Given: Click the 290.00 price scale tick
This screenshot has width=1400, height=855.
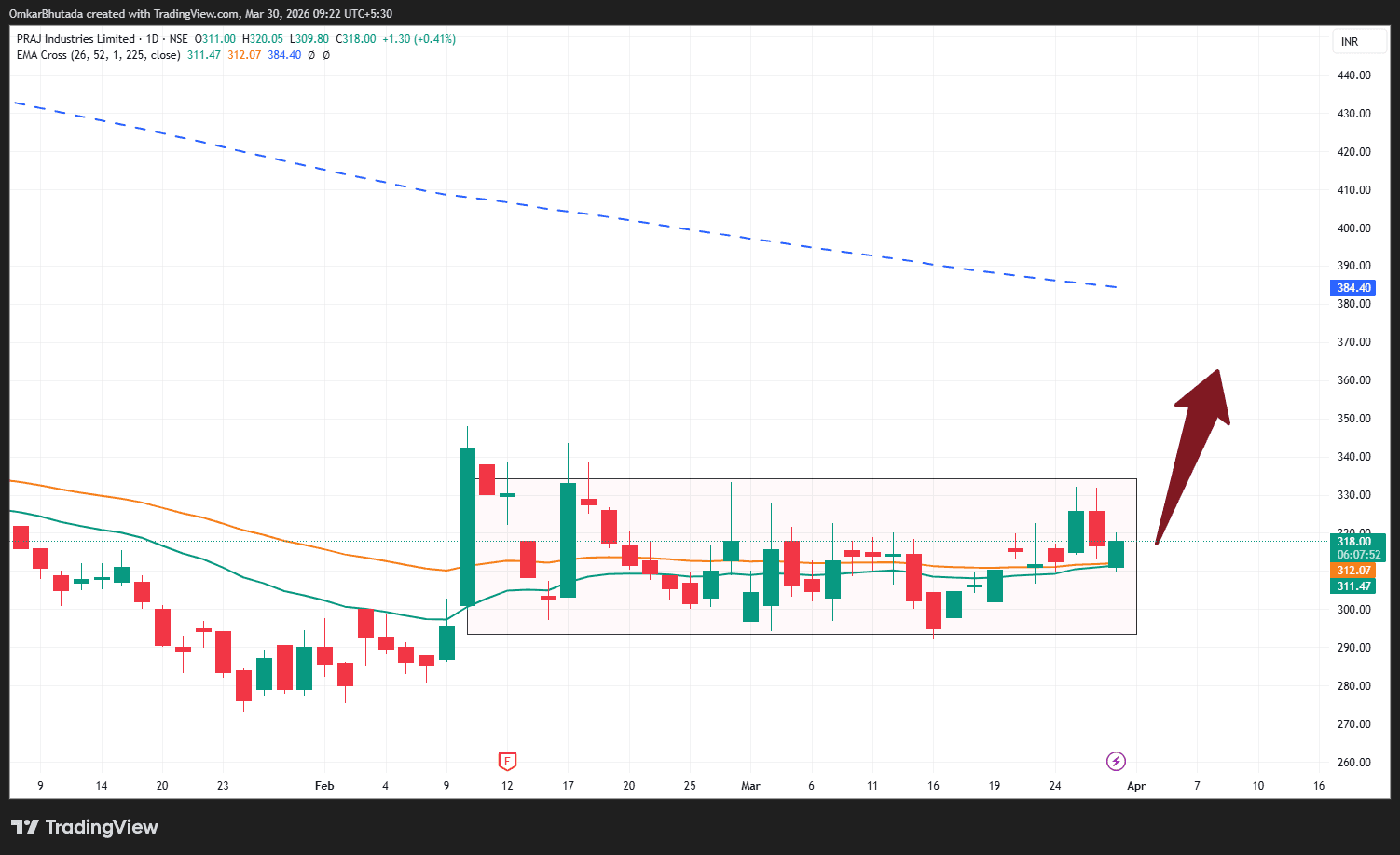Looking at the screenshot, I should (x=1353, y=648).
